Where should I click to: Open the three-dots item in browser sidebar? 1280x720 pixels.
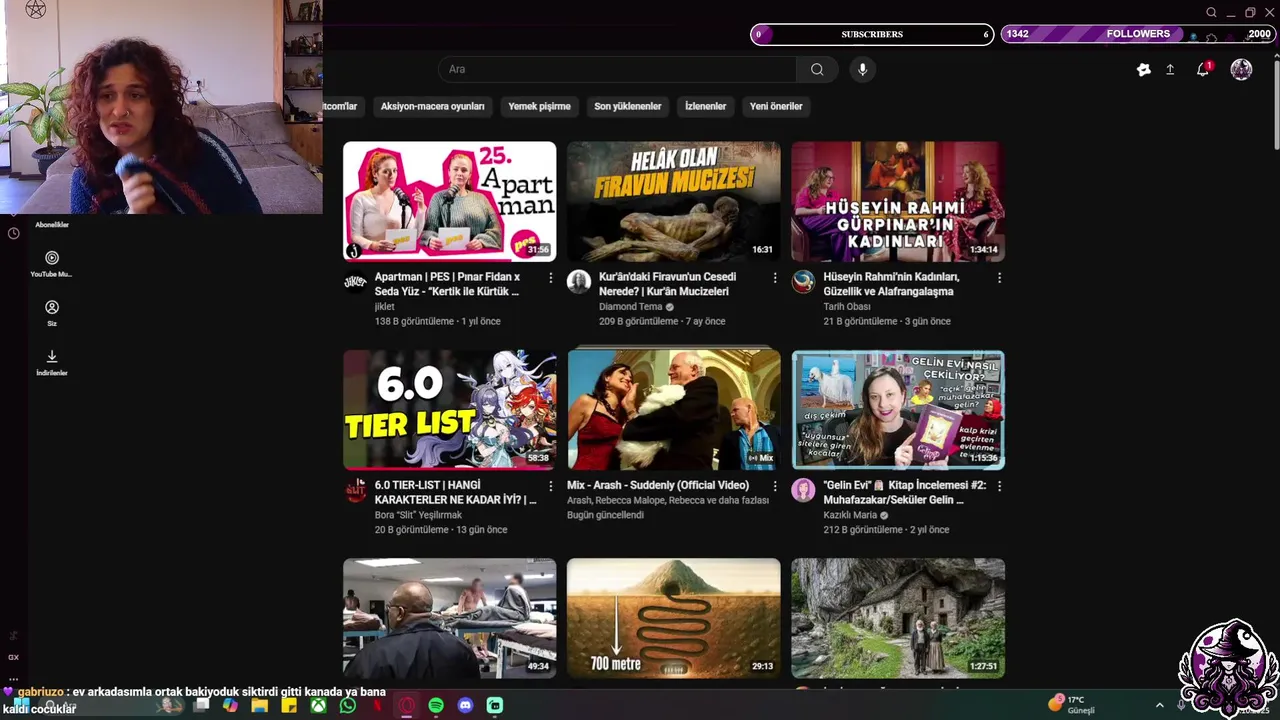(x=13, y=678)
